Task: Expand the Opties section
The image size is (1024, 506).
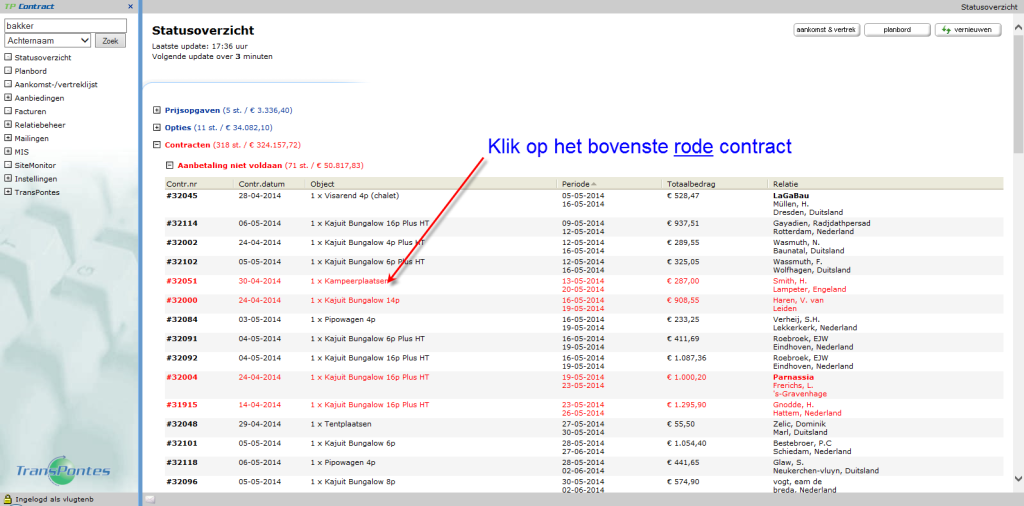Action: click(157, 128)
